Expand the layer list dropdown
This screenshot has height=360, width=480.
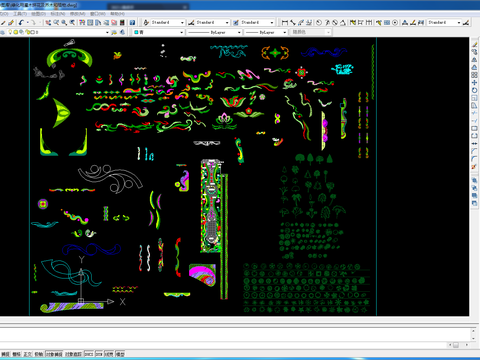click(x=107, y=32)
